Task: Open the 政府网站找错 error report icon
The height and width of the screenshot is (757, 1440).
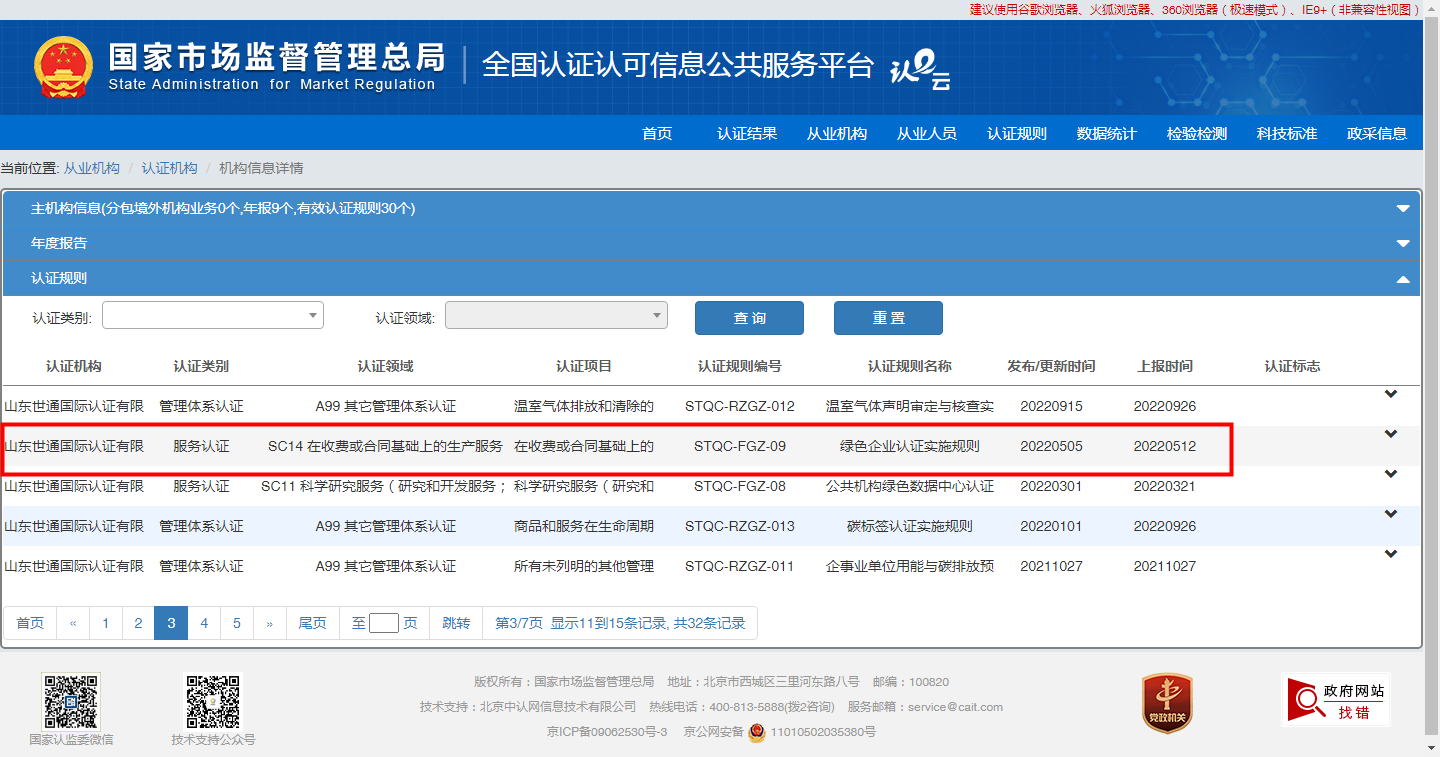Action: 1336,699
